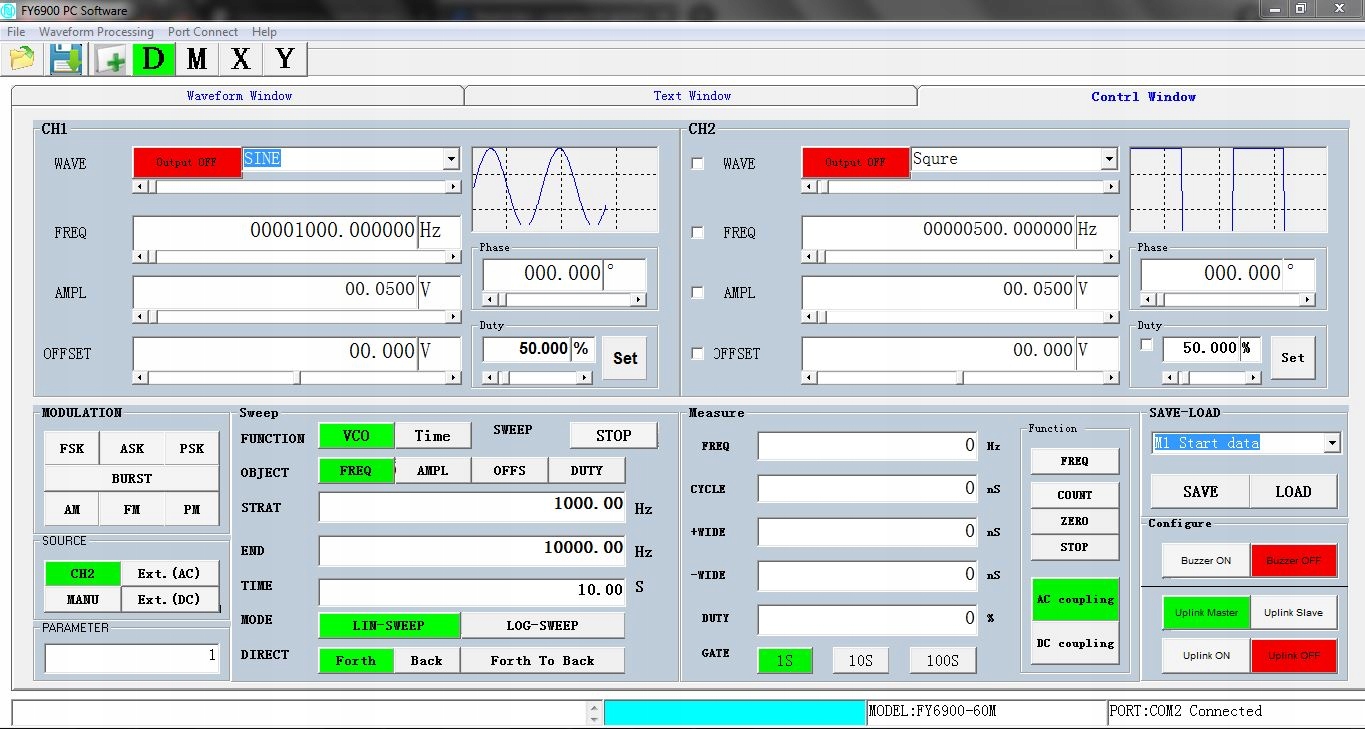Open the M1 Start data dropdown
The width and height of the screenshot is (1365, 729).
pyautogui.click(x=1331, y=443)
